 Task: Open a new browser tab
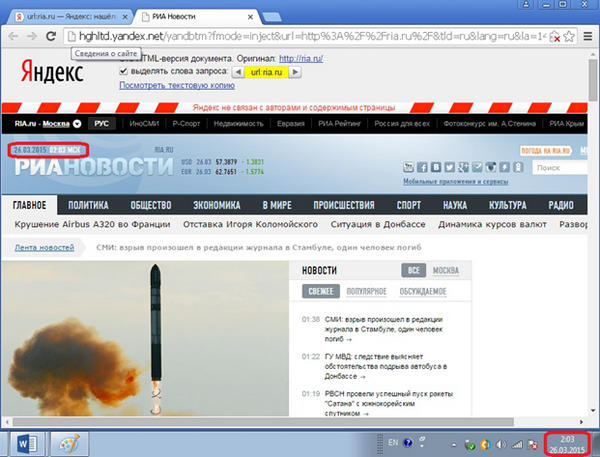[272, 17]
